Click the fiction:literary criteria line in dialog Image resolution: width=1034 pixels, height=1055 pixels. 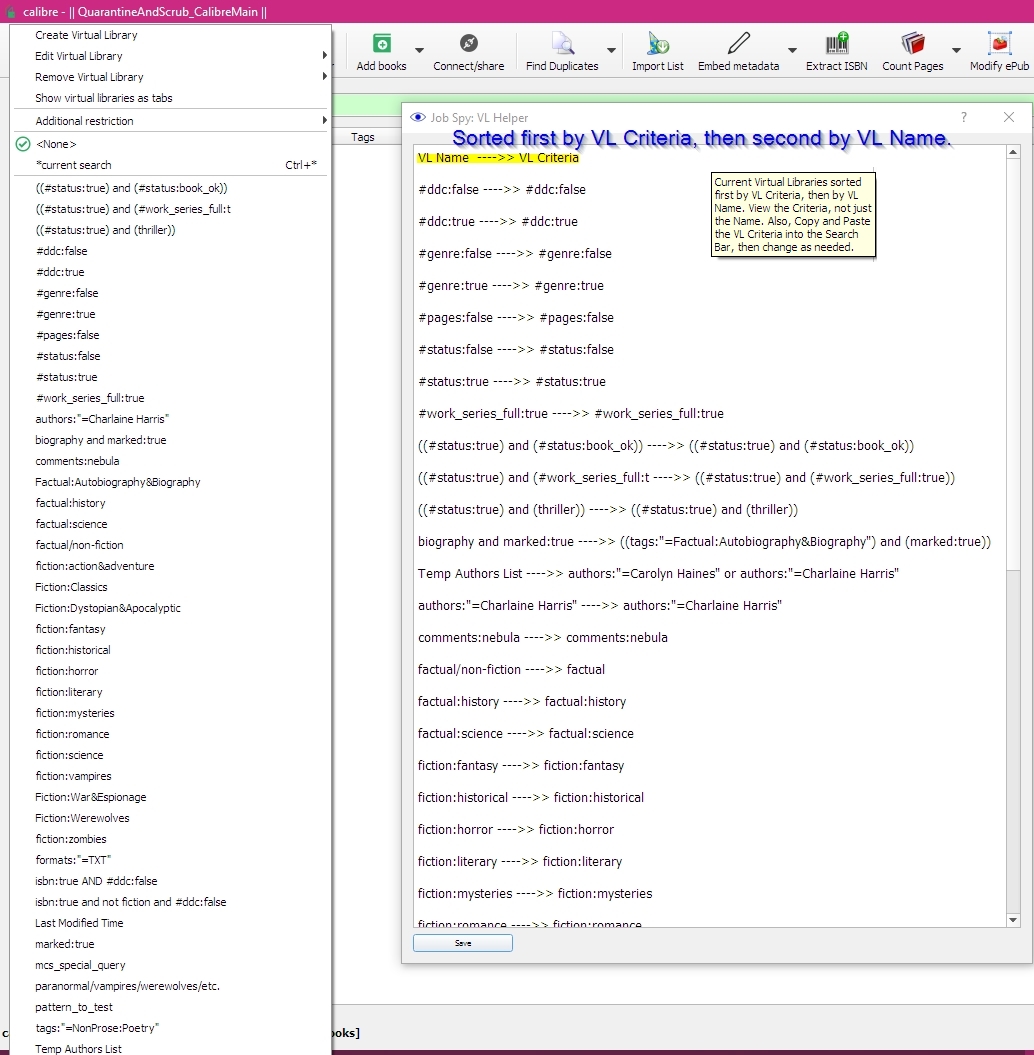pyautogui.click(x=520, y=862)
